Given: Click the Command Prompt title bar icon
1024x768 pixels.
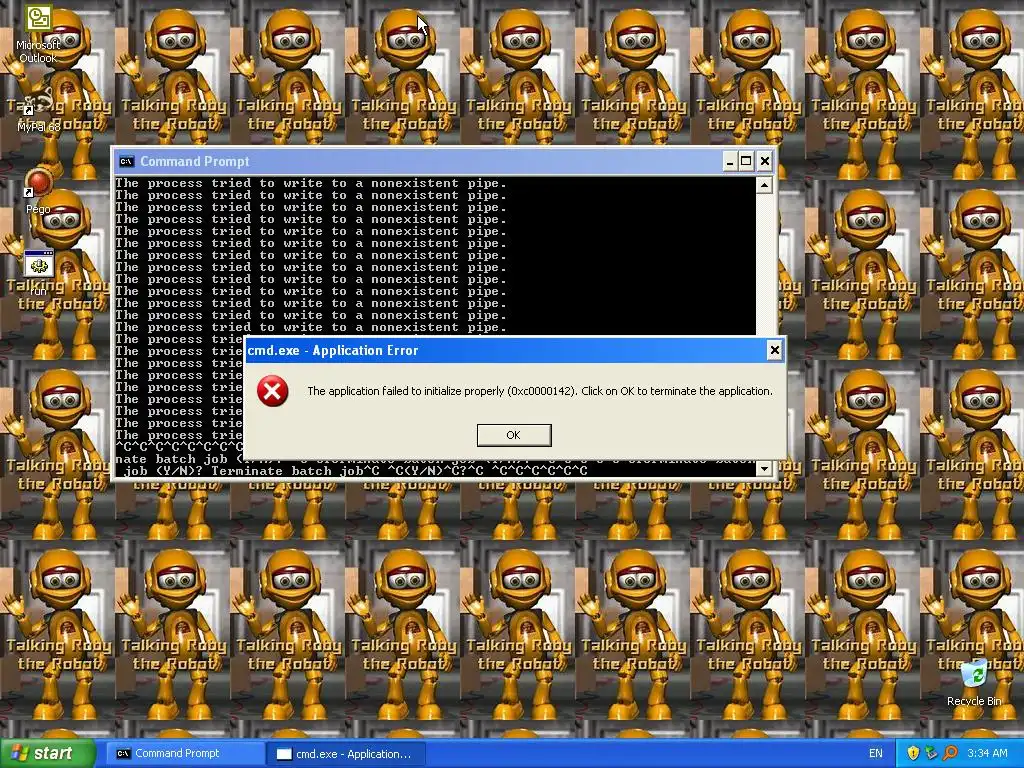Looking at the screenshot, I should pos(127,161).
